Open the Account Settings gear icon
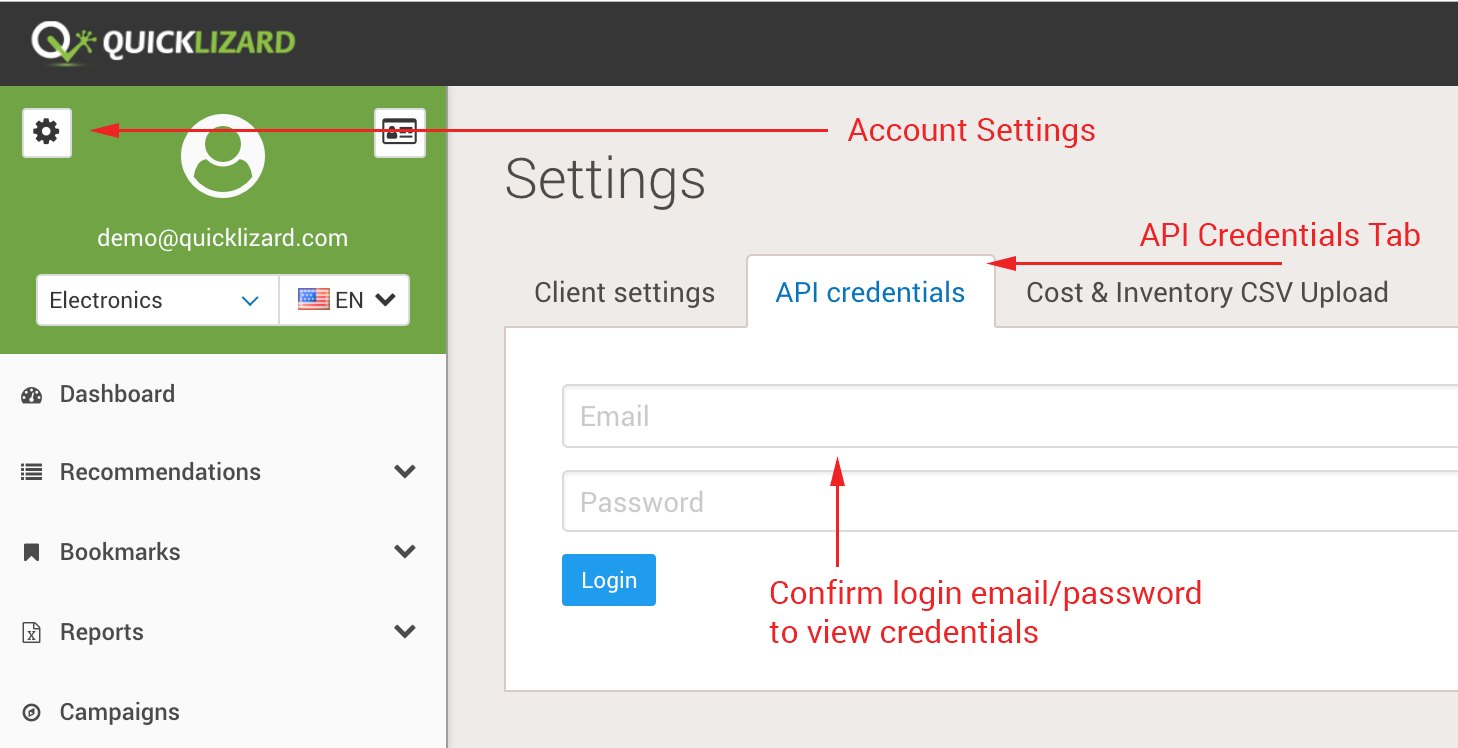Screen dimensions: 1458x748 coord(46,133)
